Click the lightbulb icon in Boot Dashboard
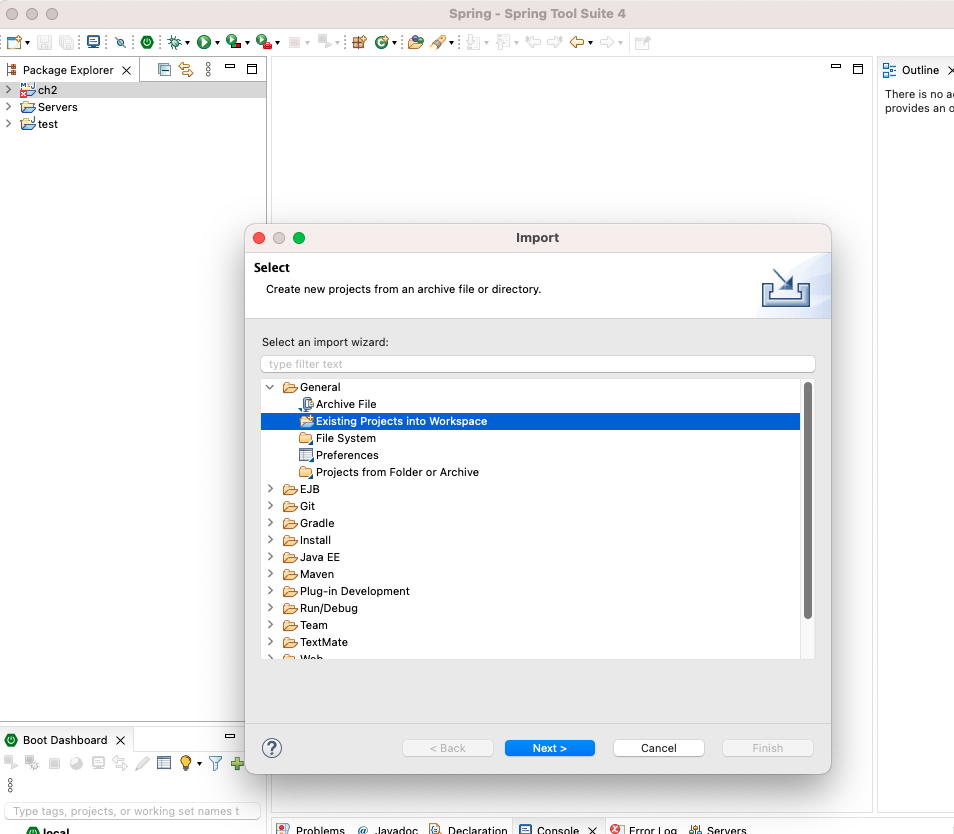Viewport: 954px width, 834px height. click(186, 763)
